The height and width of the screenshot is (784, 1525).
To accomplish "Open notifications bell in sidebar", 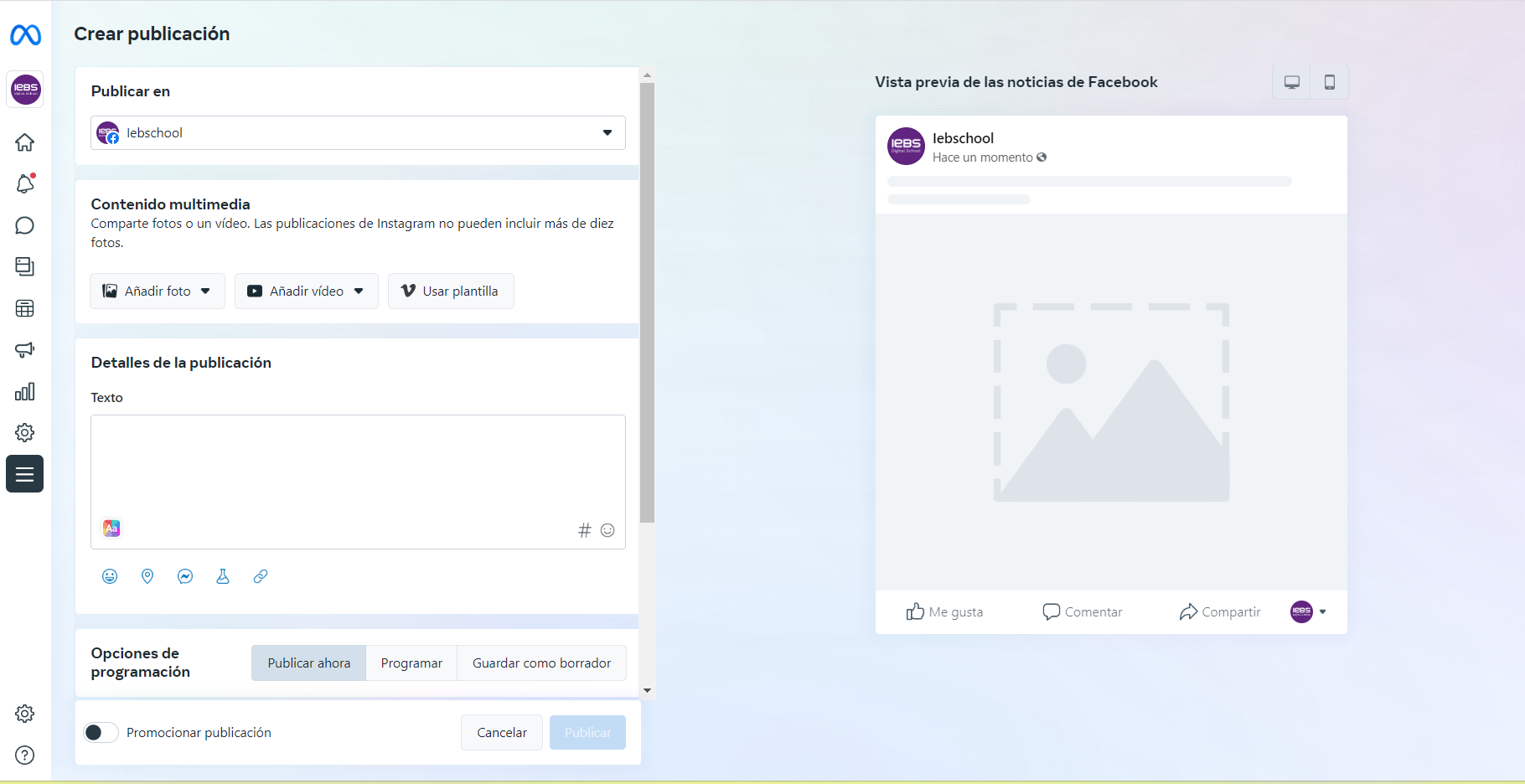I will (x=25, y=183).
